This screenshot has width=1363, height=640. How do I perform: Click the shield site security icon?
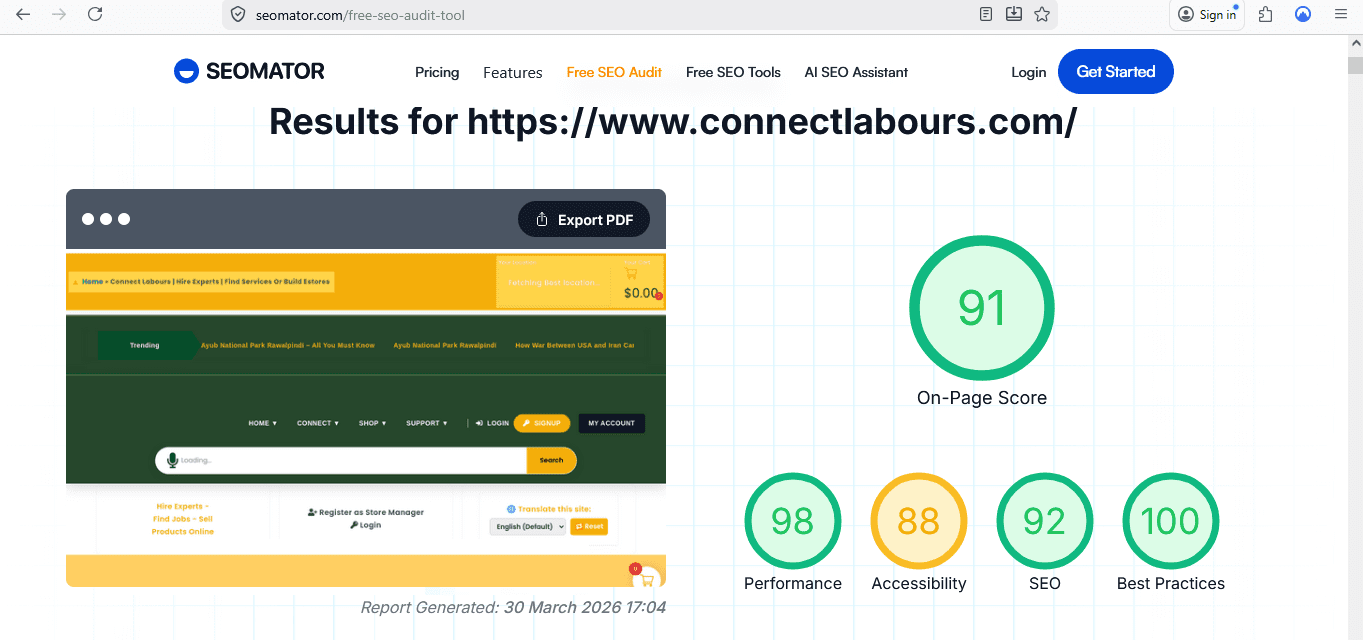coord(238,15)
